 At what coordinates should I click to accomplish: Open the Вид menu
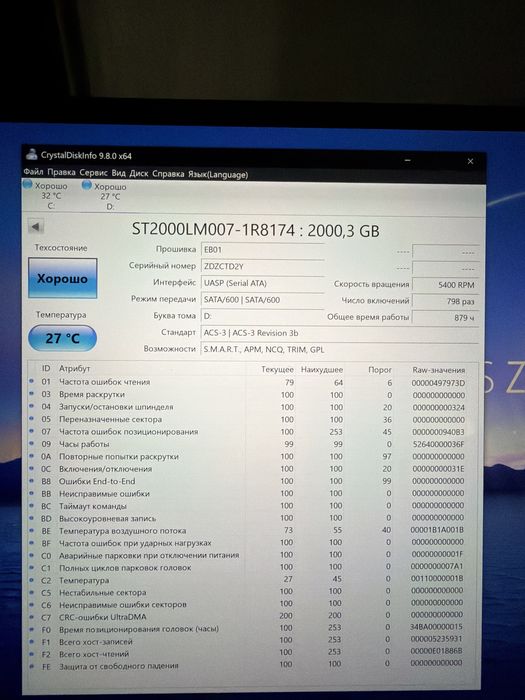[118, 173]
